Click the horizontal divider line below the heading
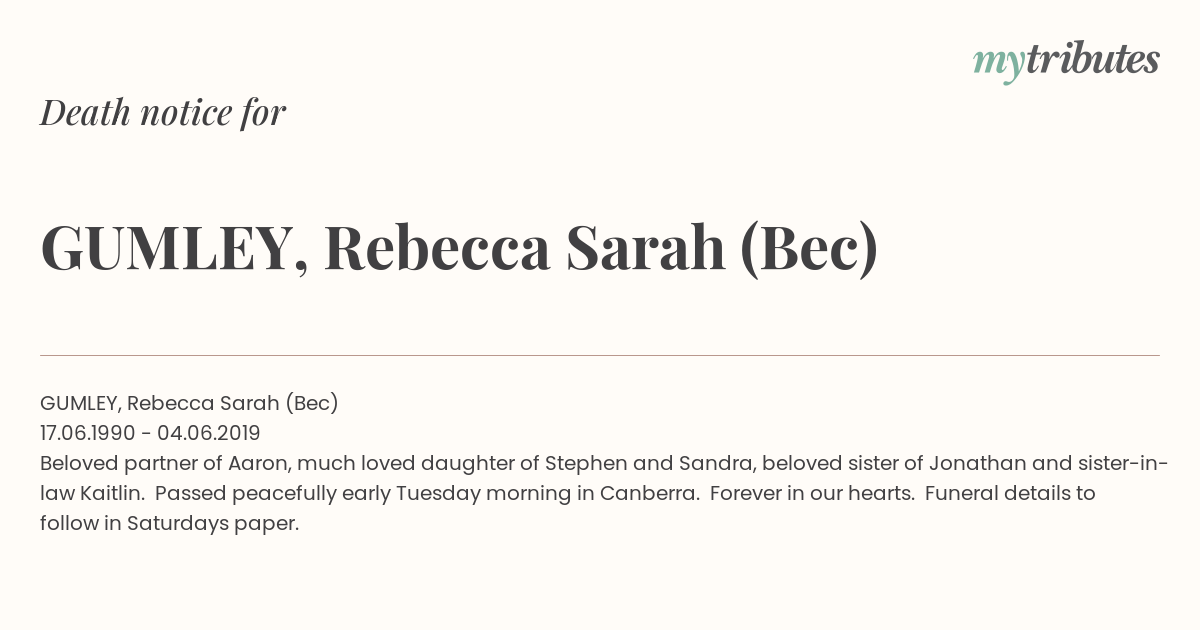The image size is (1200, 630). (x=600, y=355)
